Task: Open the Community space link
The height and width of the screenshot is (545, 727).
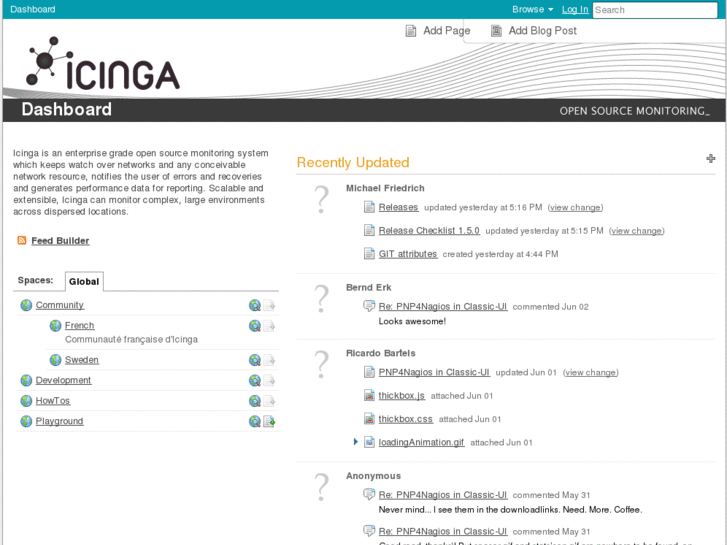Action: (x=60, y=305)
